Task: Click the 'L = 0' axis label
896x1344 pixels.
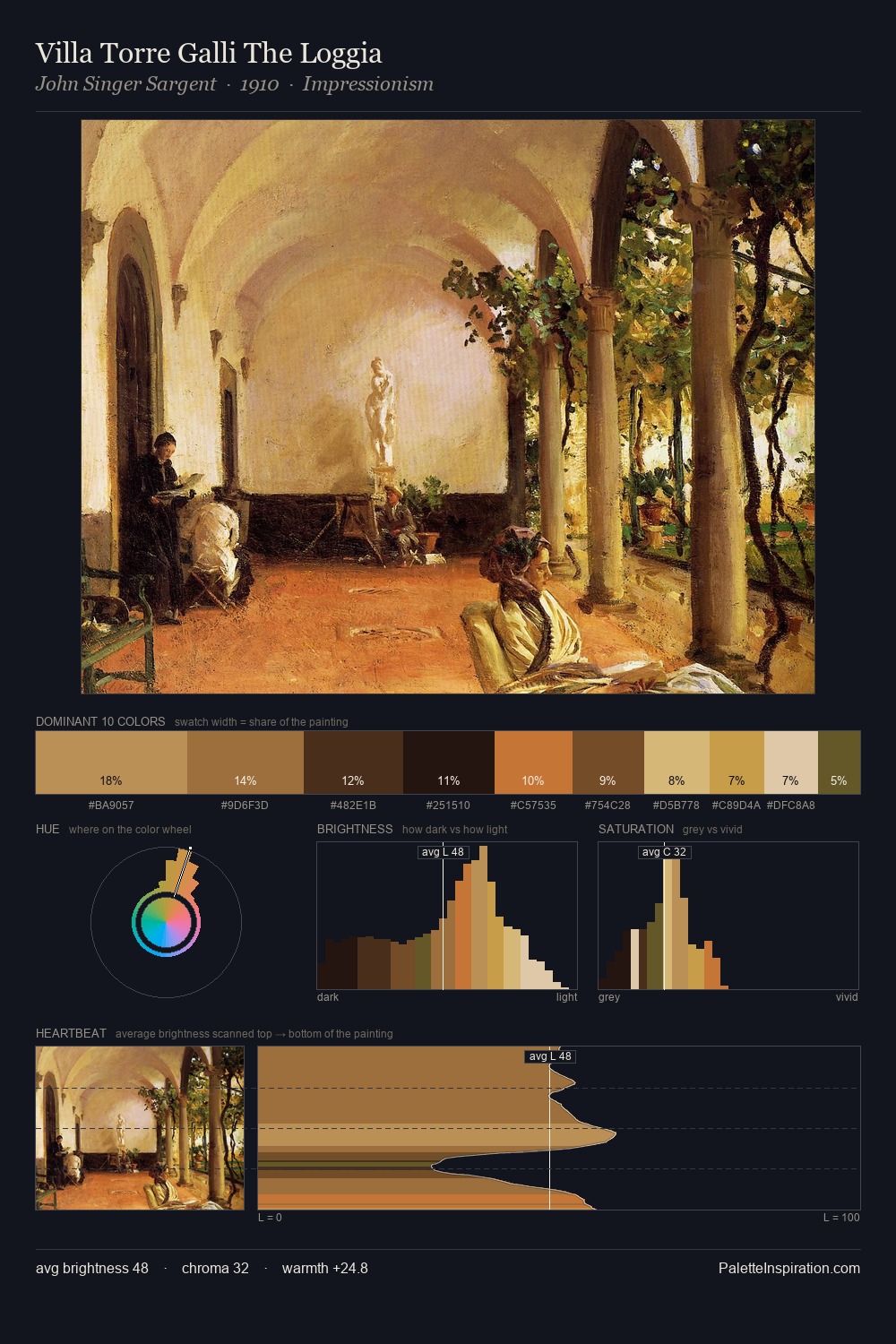Action: click(270, 1218)
